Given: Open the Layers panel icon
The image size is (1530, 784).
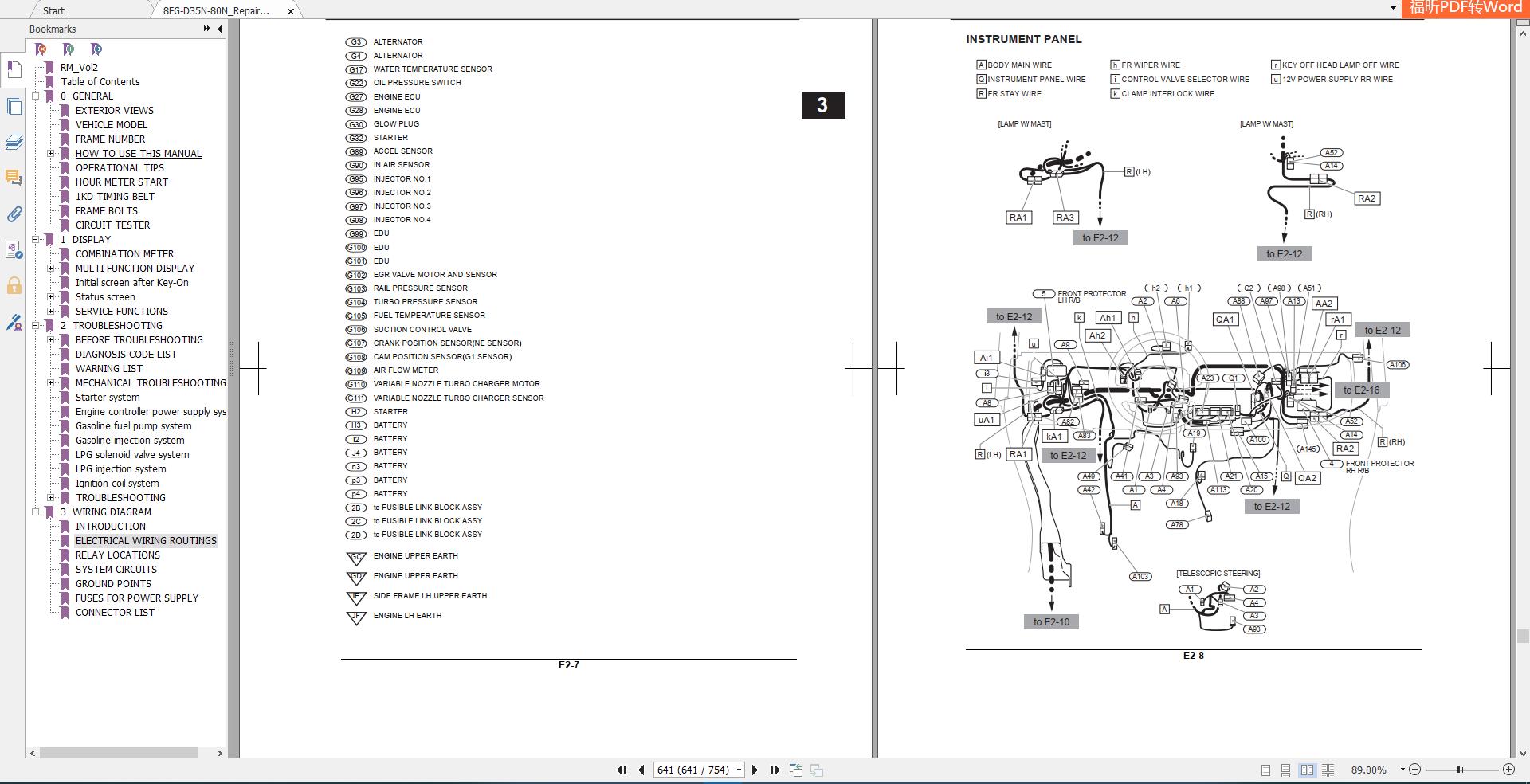Looking at the screenshot, I should tap(14, 142).
